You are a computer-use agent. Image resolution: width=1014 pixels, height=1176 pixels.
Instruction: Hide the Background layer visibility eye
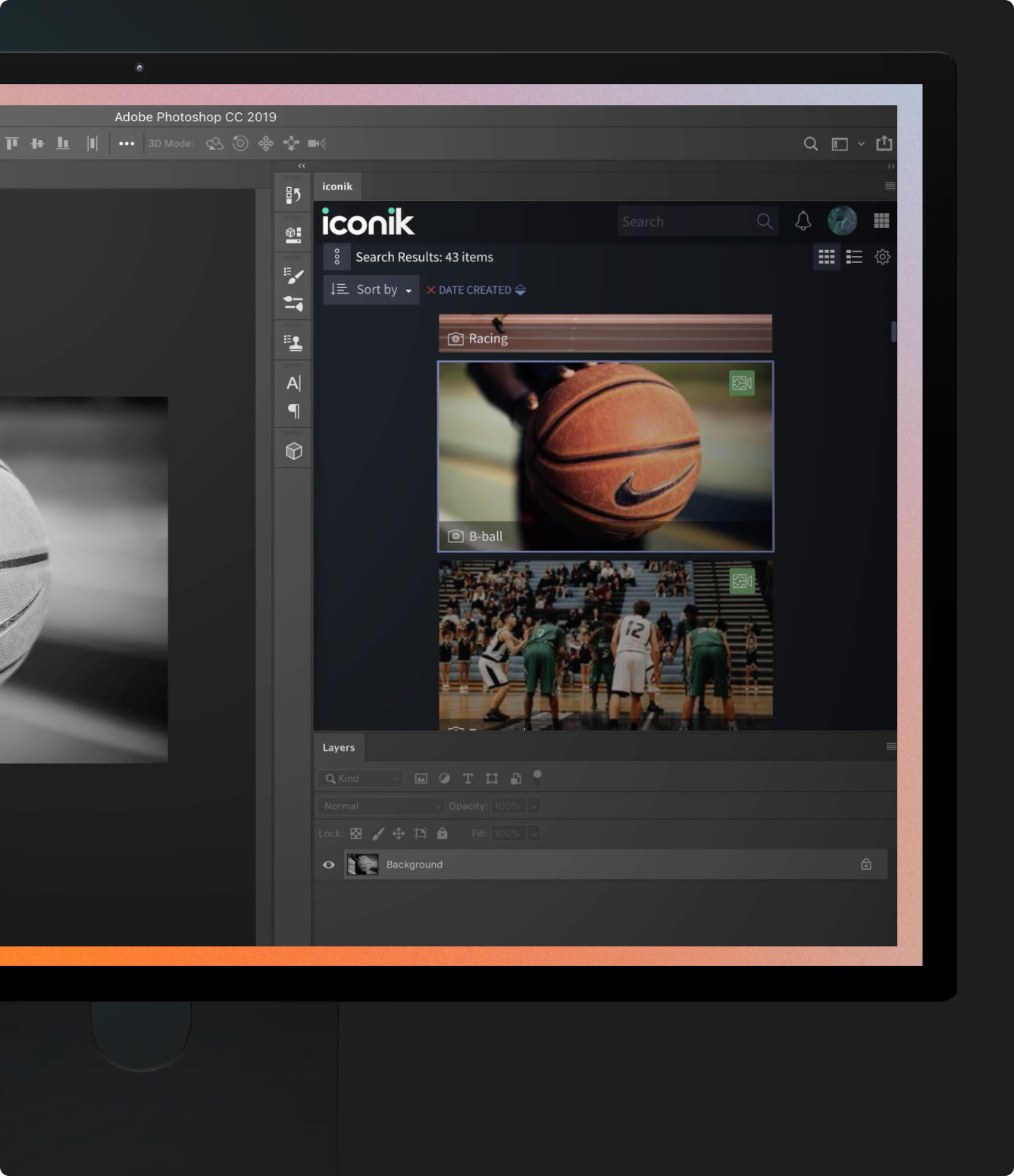coord(329,865)
